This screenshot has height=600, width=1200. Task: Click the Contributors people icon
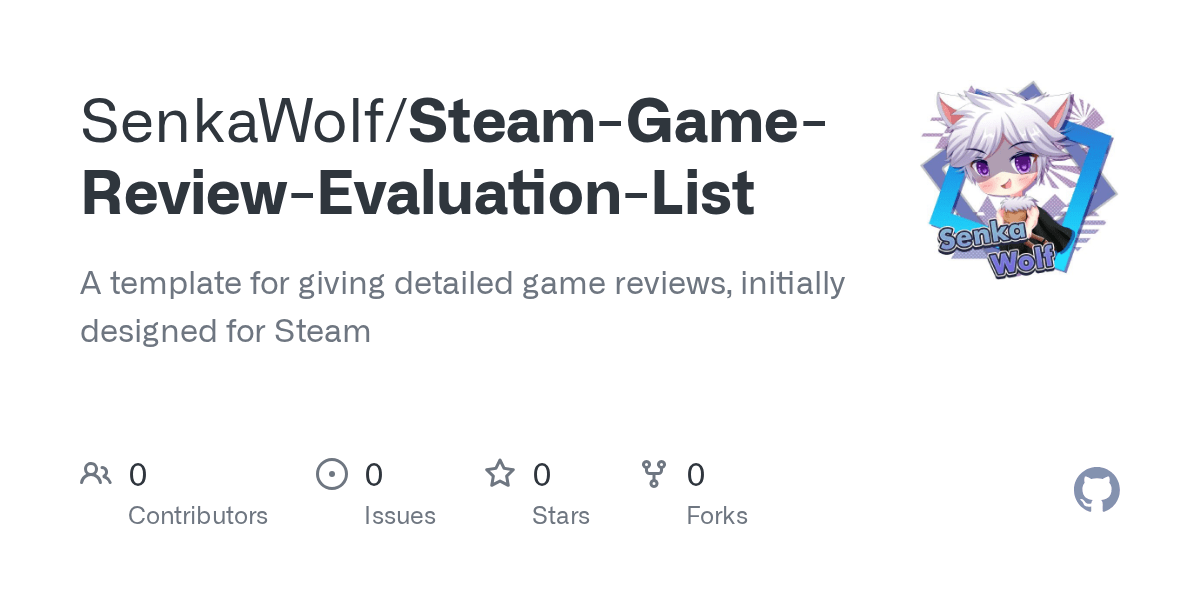pyautogui.click(x=96, y=474)
